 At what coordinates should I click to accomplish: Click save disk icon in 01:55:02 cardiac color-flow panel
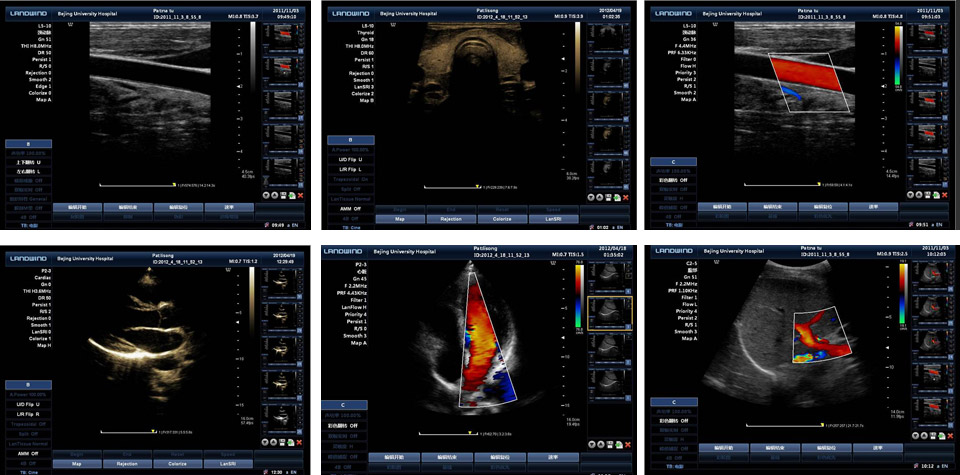pyautogui.click(x=610, y=444)
